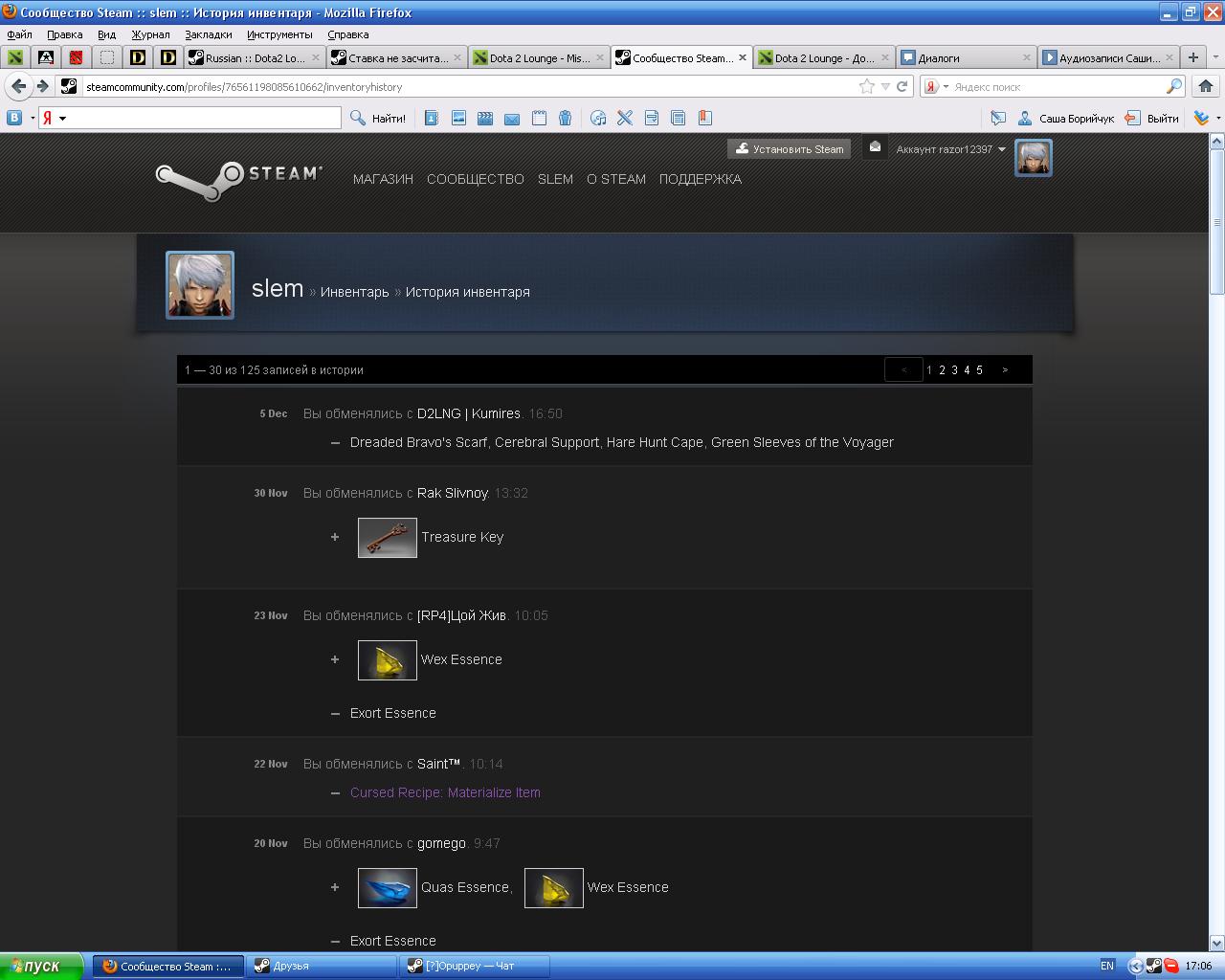Open the ПОДДЕРЖКА nav link
This screenshot has height=980, width=1225.
(x=701, y=179)
